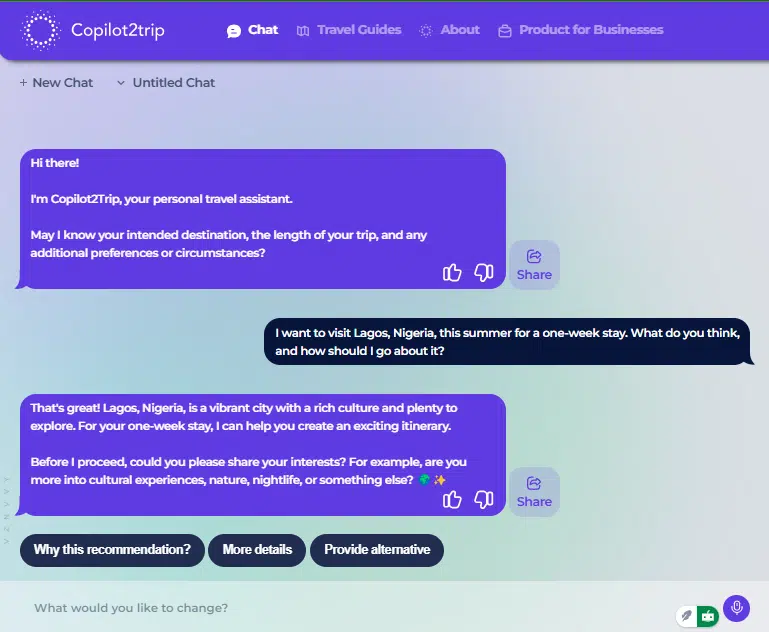769x632 pixels.
Task: Click the About dotted-circle icon
Action: 426,31
